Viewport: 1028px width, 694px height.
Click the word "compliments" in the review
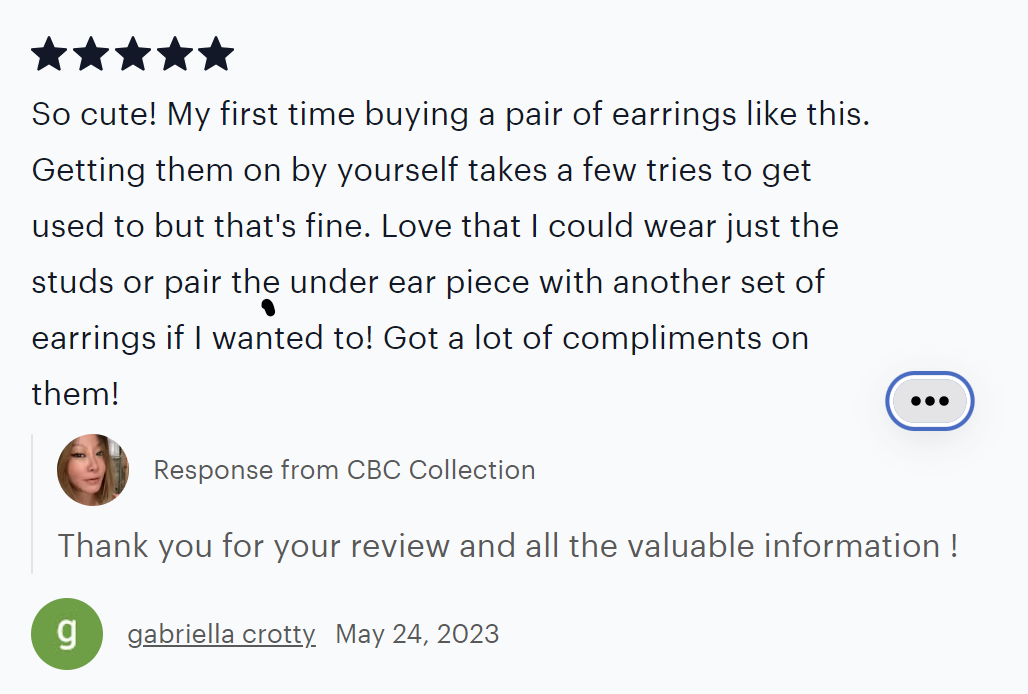(662, 339)
